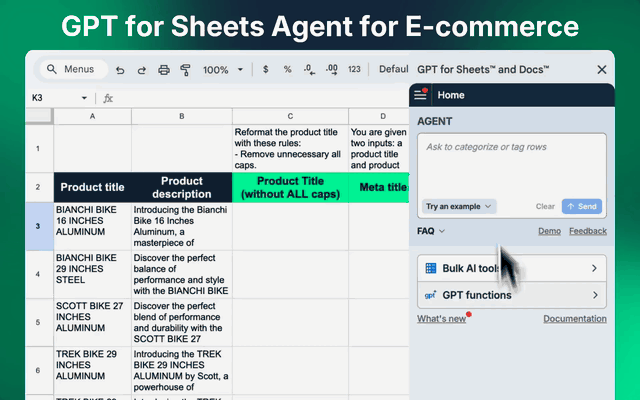Image resolution: width=640 pixels, height=400 pixels.
Task: Decrease decimal places
Action: (x=309, y=69)
